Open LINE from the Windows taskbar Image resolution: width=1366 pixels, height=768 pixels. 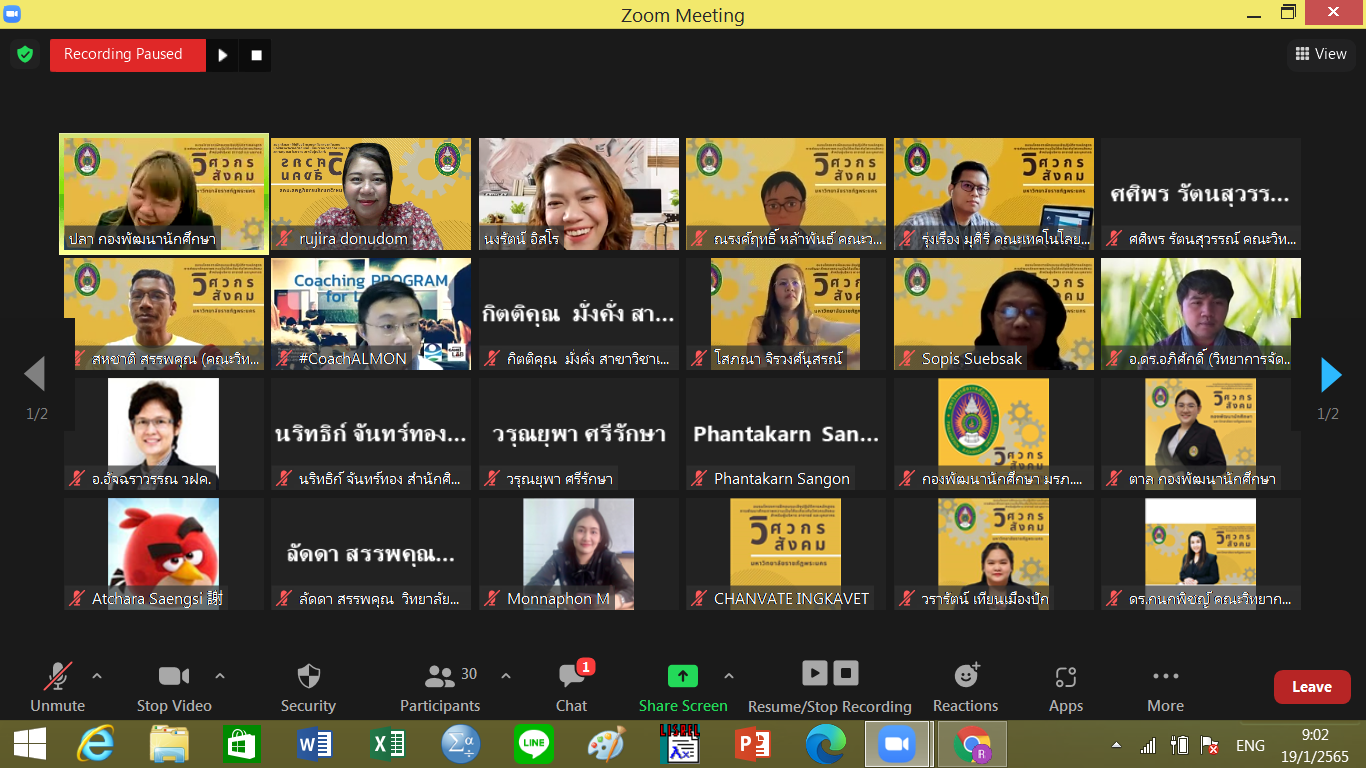533,745
